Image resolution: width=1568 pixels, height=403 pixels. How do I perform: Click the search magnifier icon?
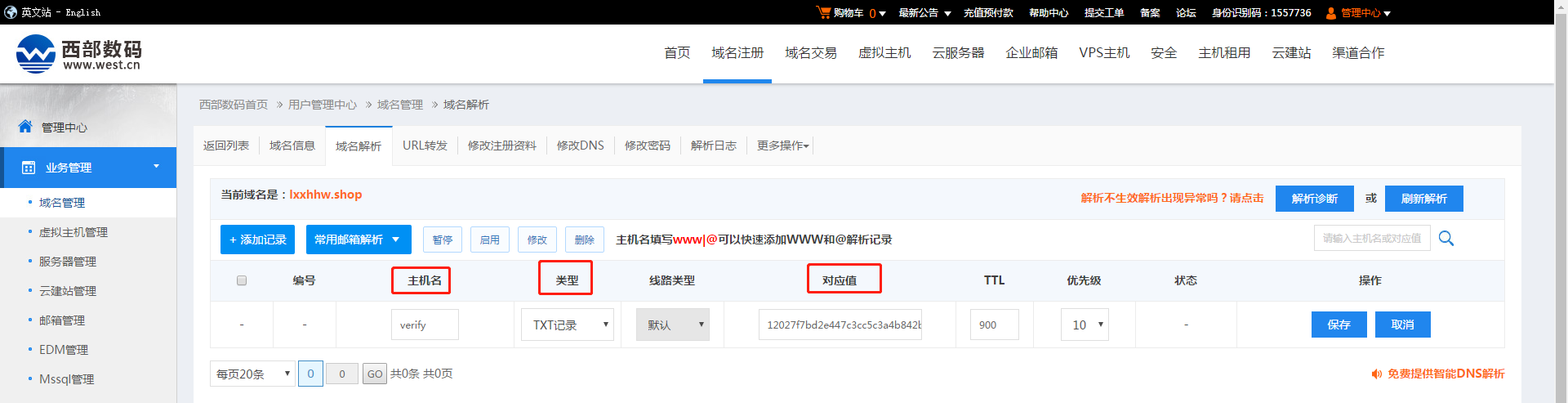(x=1445, y=239)
